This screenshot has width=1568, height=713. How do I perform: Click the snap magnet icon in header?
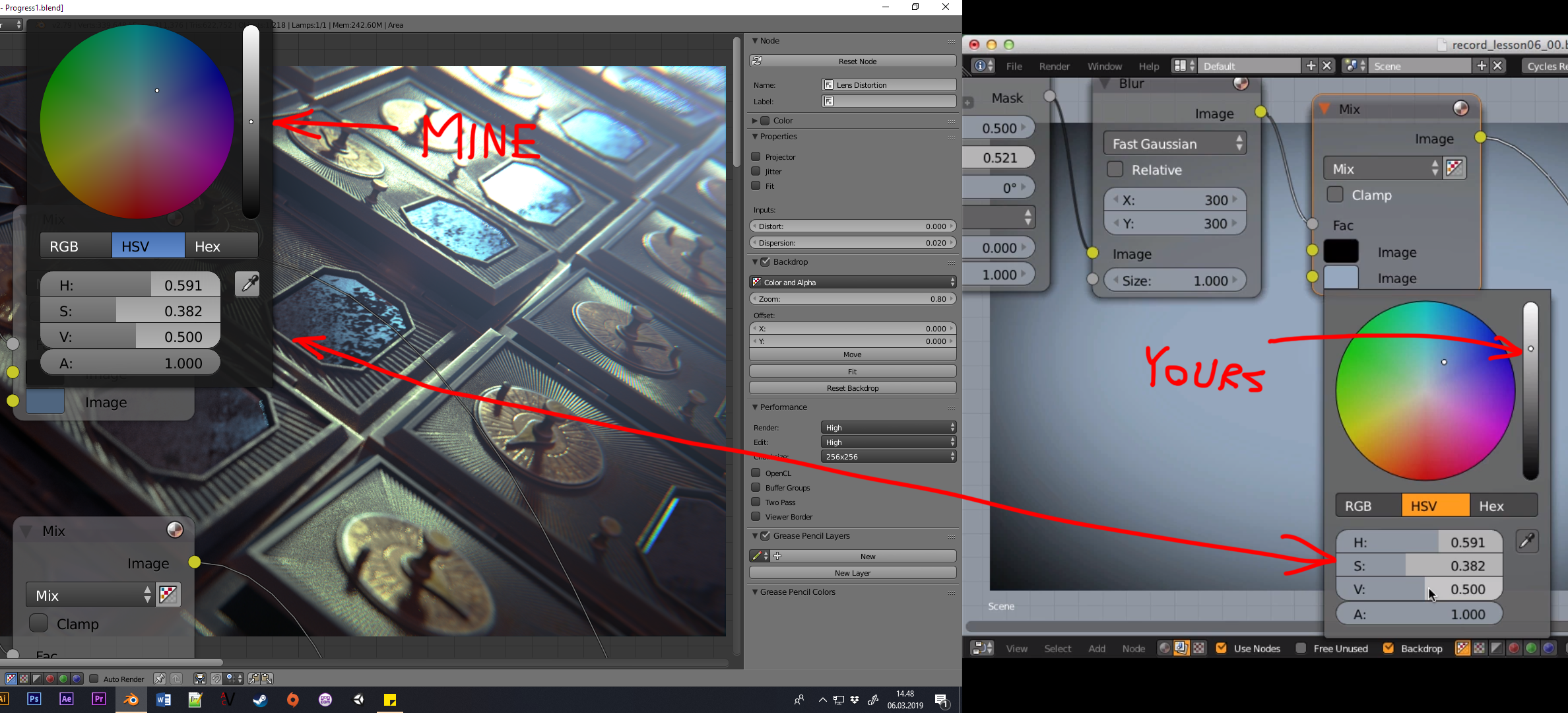(216, 679)
